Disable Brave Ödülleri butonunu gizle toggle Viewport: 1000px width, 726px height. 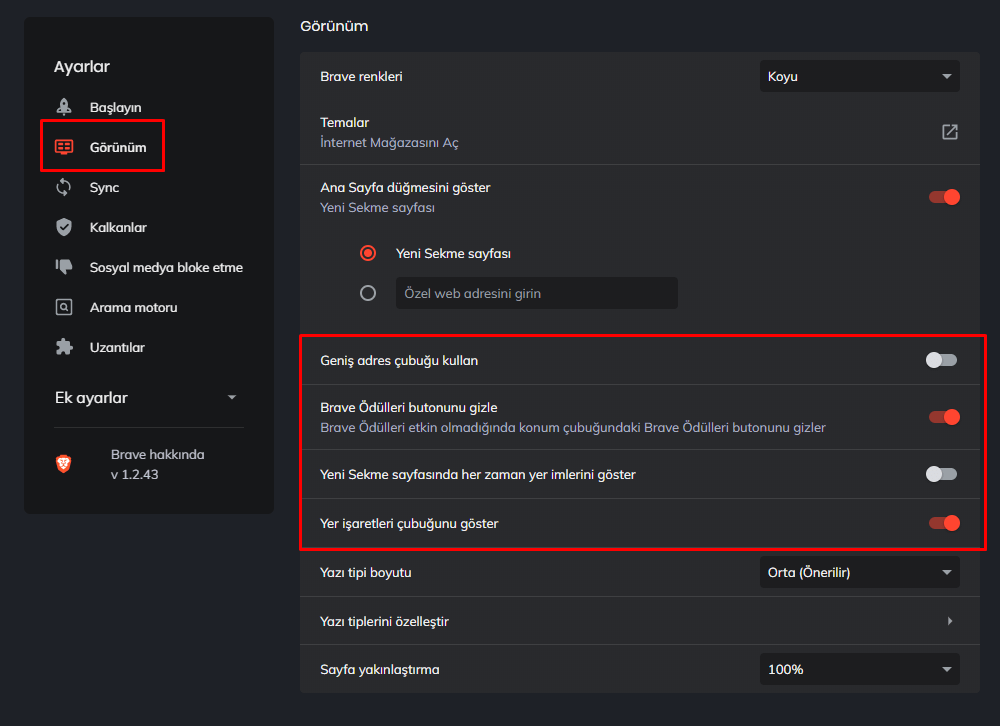tap(944, 417)
